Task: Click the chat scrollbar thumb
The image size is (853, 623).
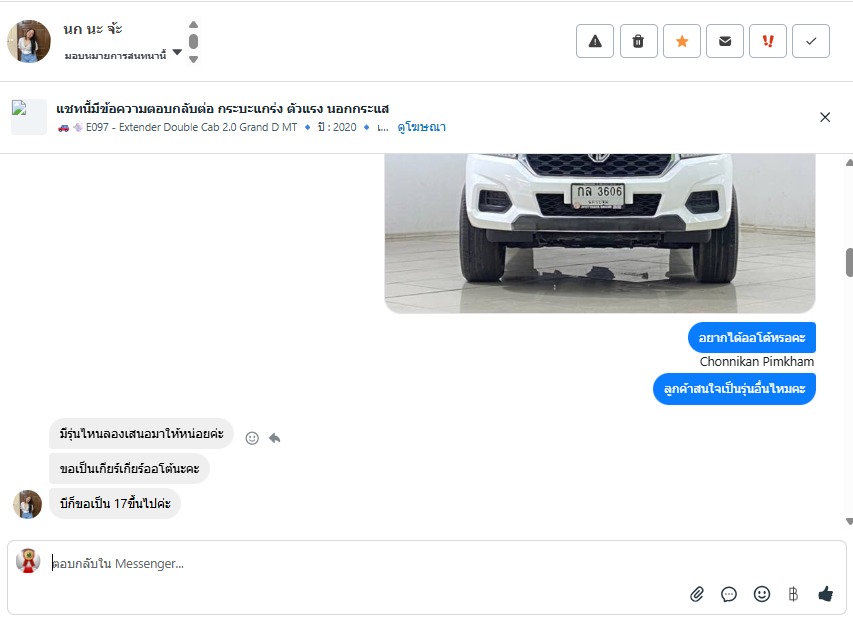Action: (x=849, y=262)
